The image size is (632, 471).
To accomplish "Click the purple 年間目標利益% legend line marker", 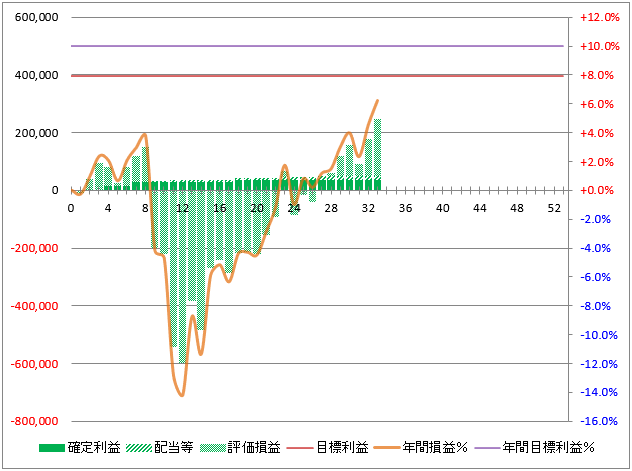I will coord(487,448).
